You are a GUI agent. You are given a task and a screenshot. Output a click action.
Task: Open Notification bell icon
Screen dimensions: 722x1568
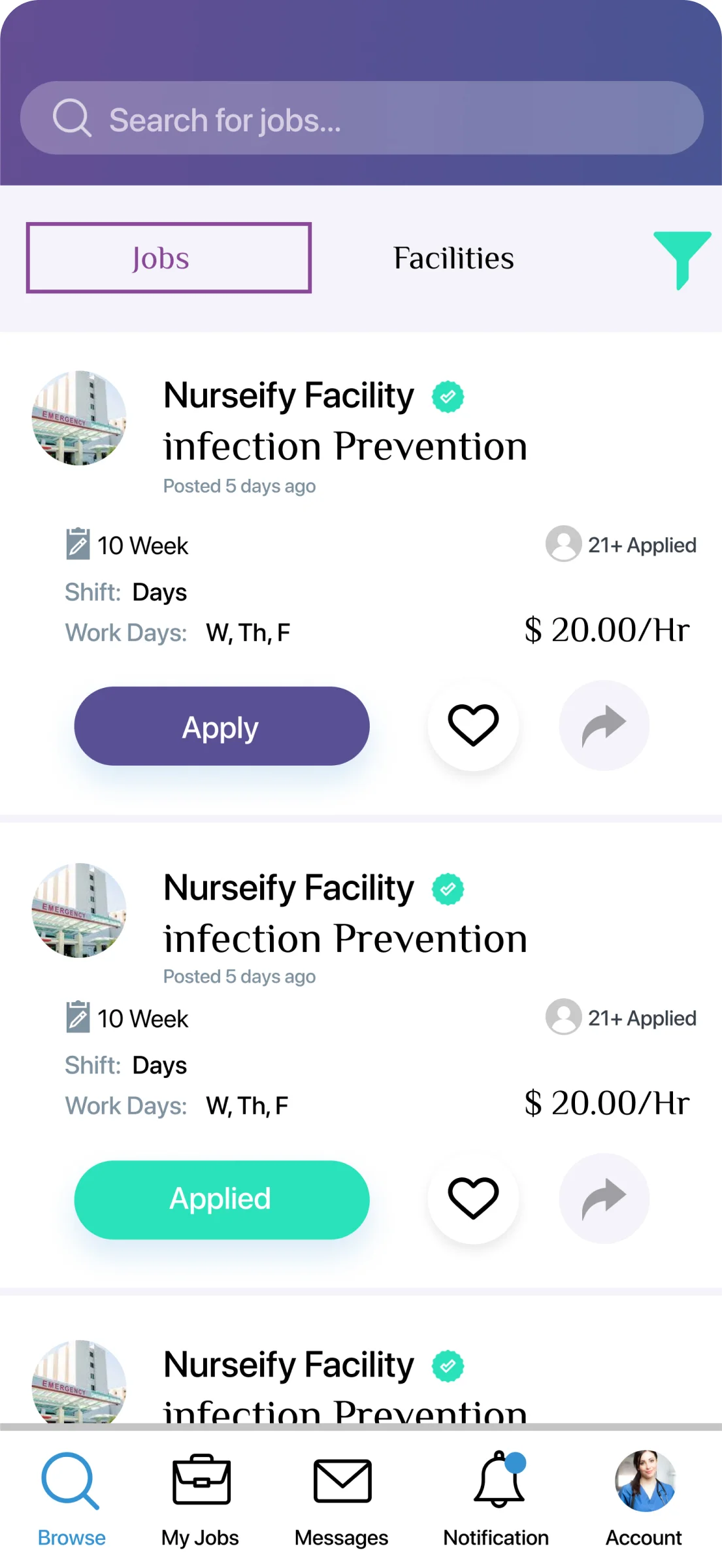[x=499, y=1479]
